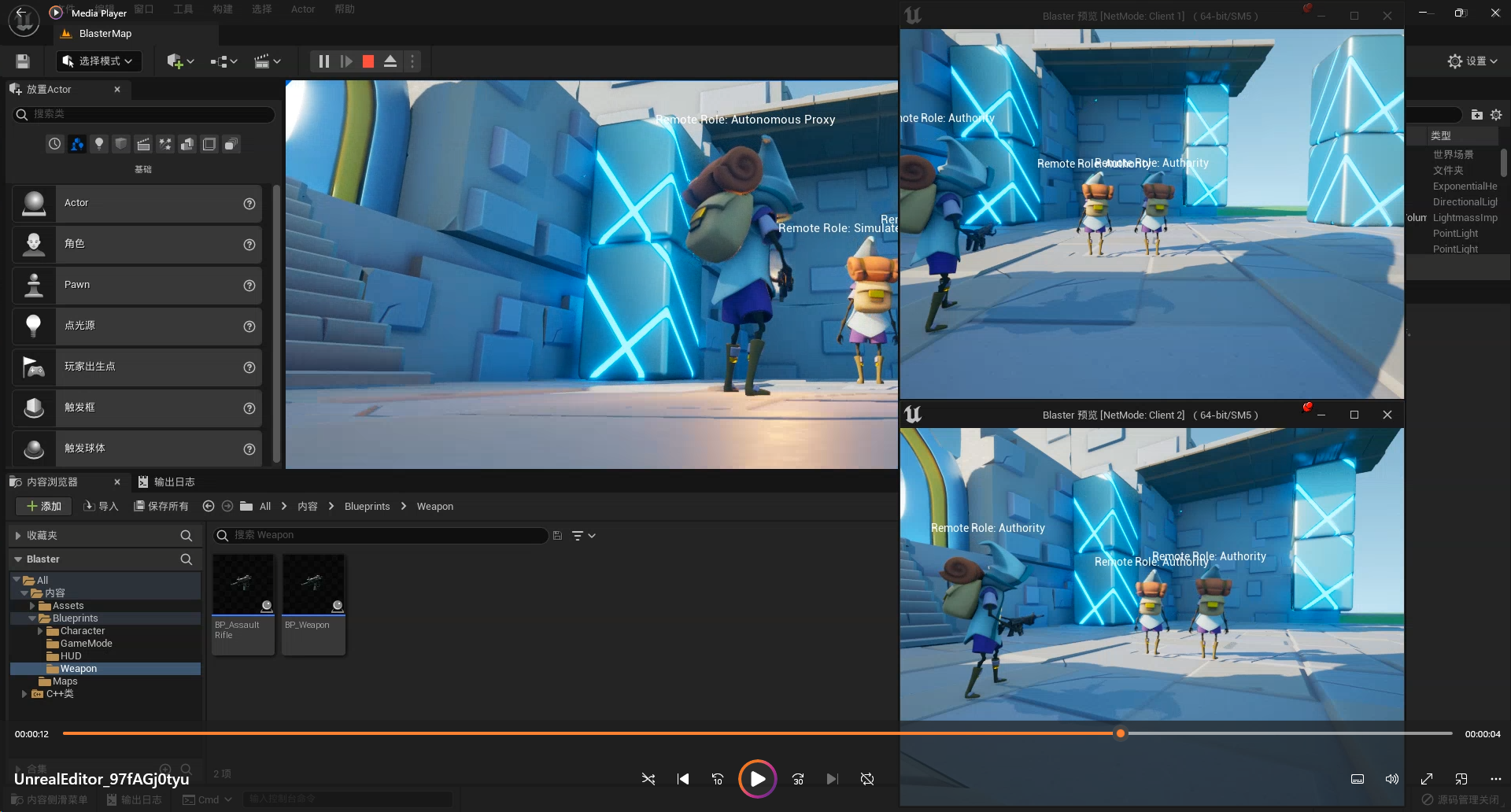Go back using the Media Player back arrow

pyautogui.click(x=20, y=13)
